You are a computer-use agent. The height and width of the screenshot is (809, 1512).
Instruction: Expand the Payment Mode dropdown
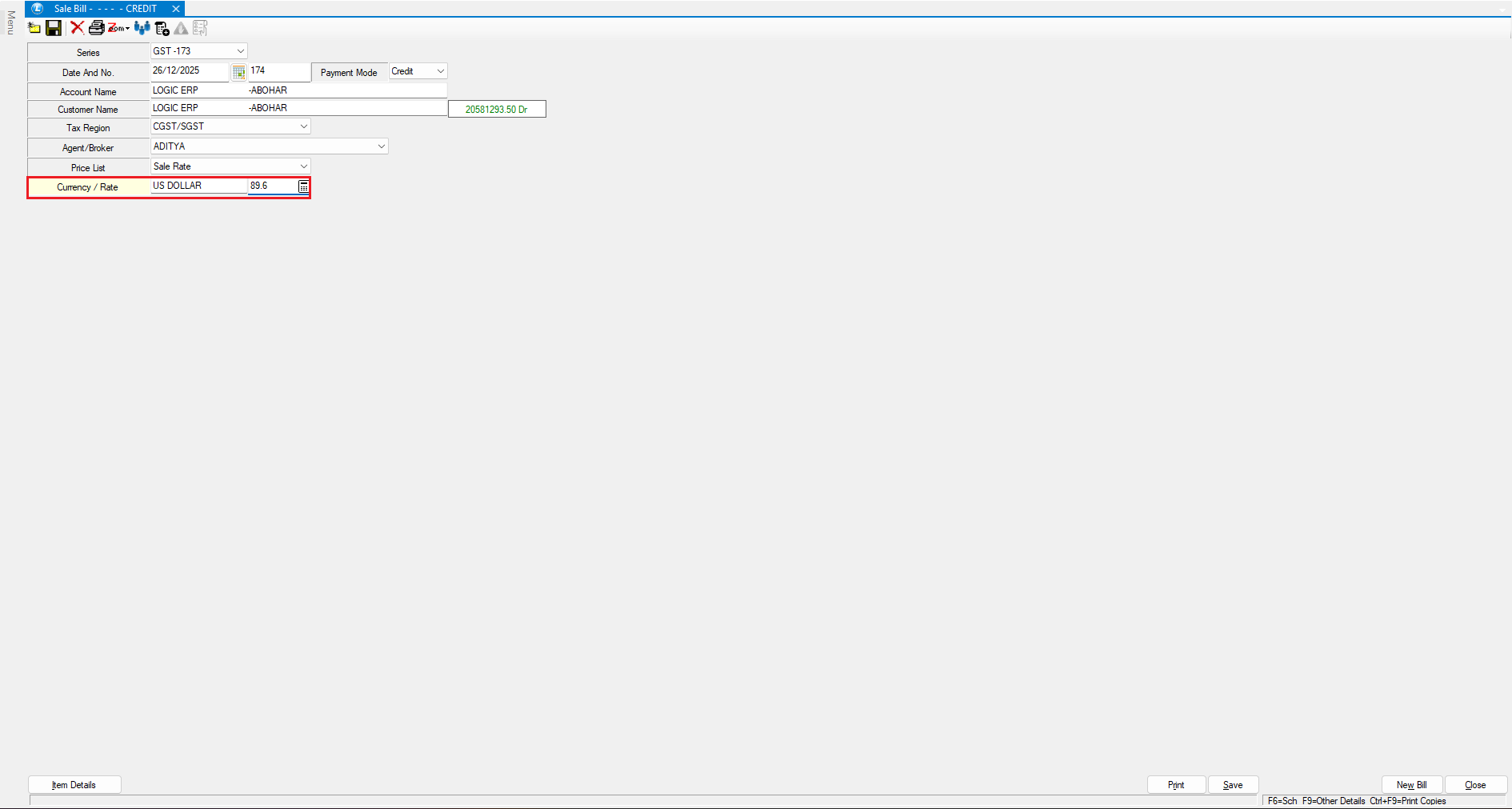(440, 71)
